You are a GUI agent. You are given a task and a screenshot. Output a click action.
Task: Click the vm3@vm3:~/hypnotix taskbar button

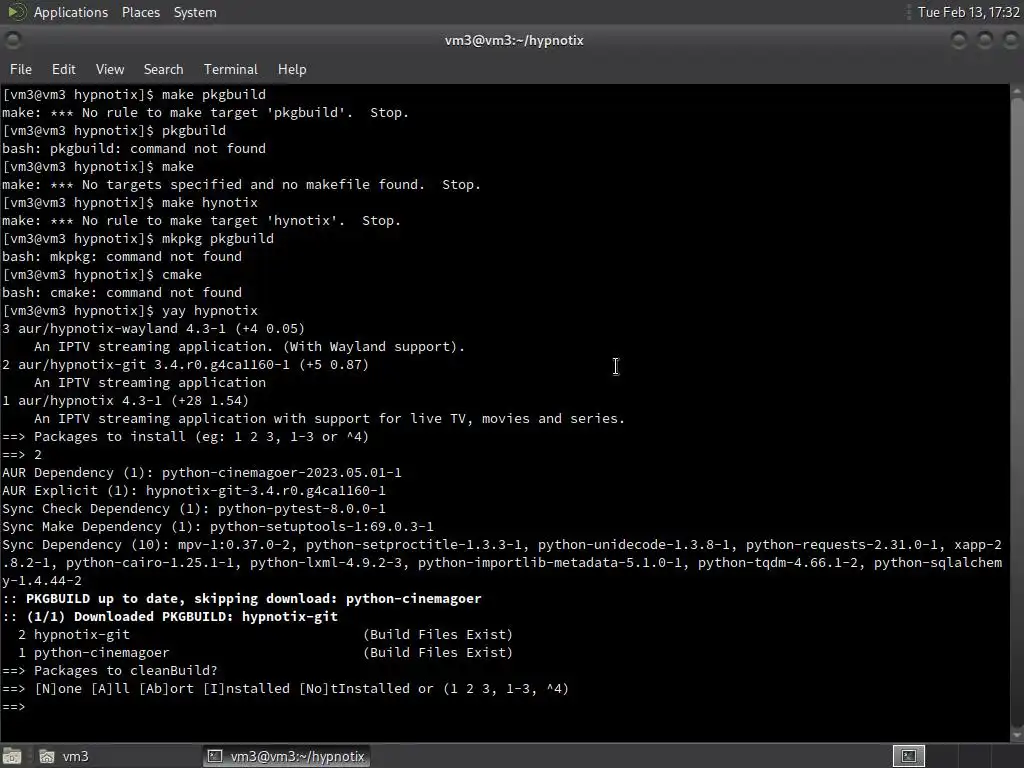pos(286,756)
